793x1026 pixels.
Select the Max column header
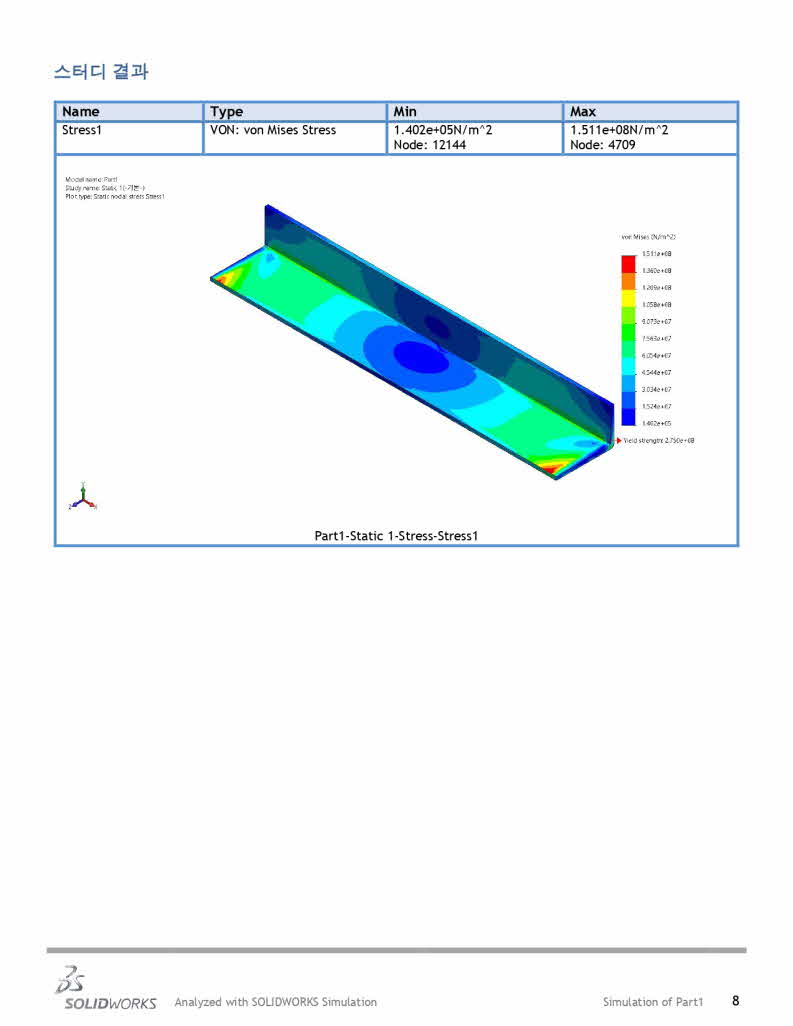pyautogui.click(x=583, y=112)
